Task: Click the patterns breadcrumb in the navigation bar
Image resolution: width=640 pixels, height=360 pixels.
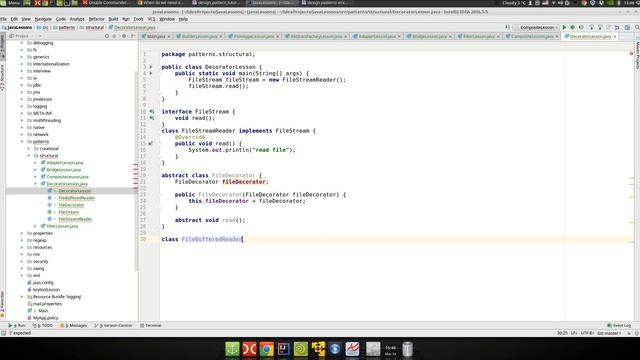Action: [x=64, y=27]
